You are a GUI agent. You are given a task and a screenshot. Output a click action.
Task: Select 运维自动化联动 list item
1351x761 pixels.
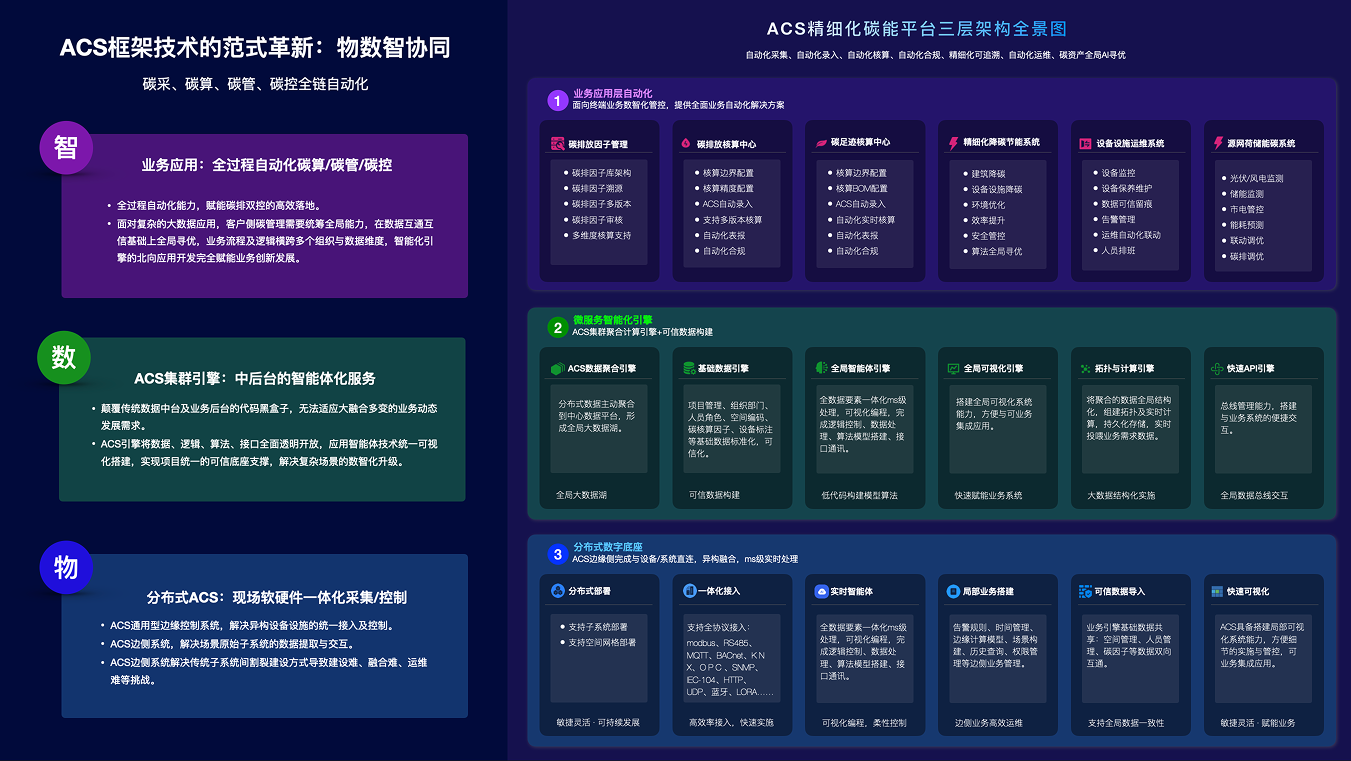coord(1131,235)
